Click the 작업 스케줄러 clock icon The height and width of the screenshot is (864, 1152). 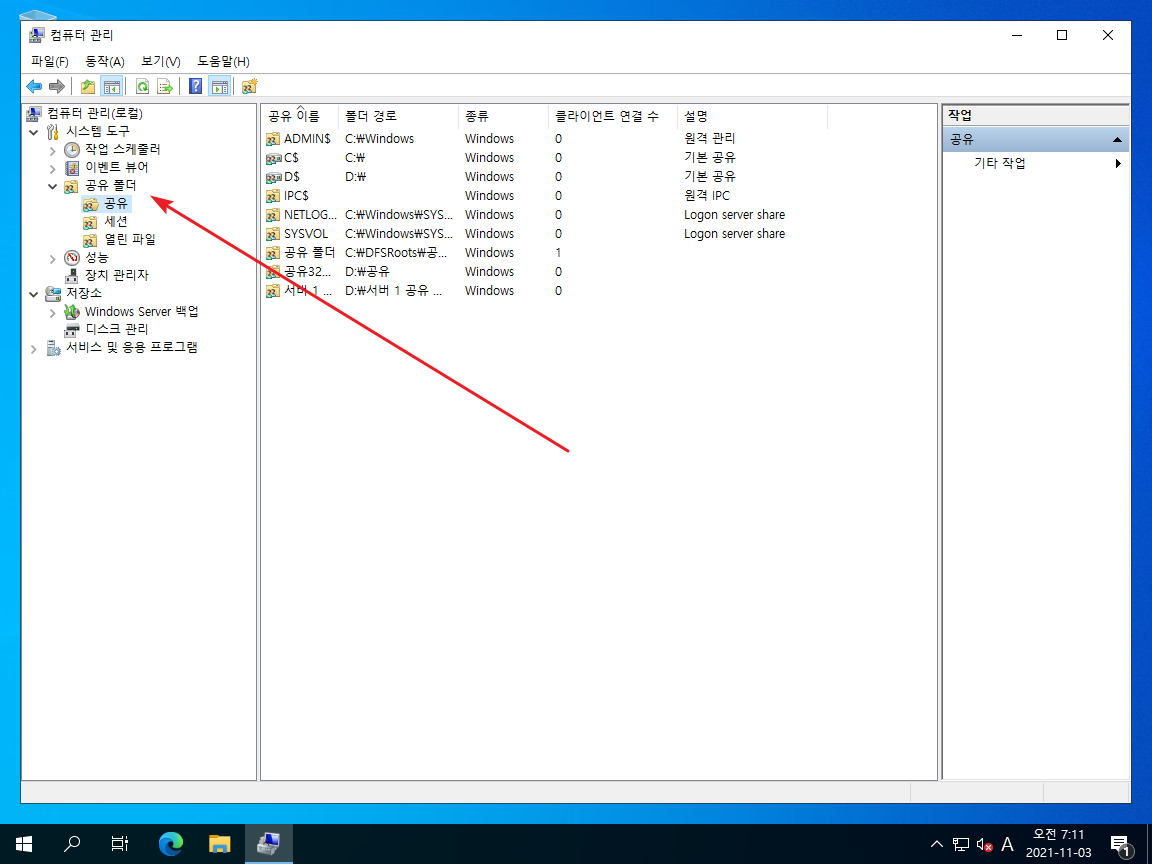coord(71,149)
